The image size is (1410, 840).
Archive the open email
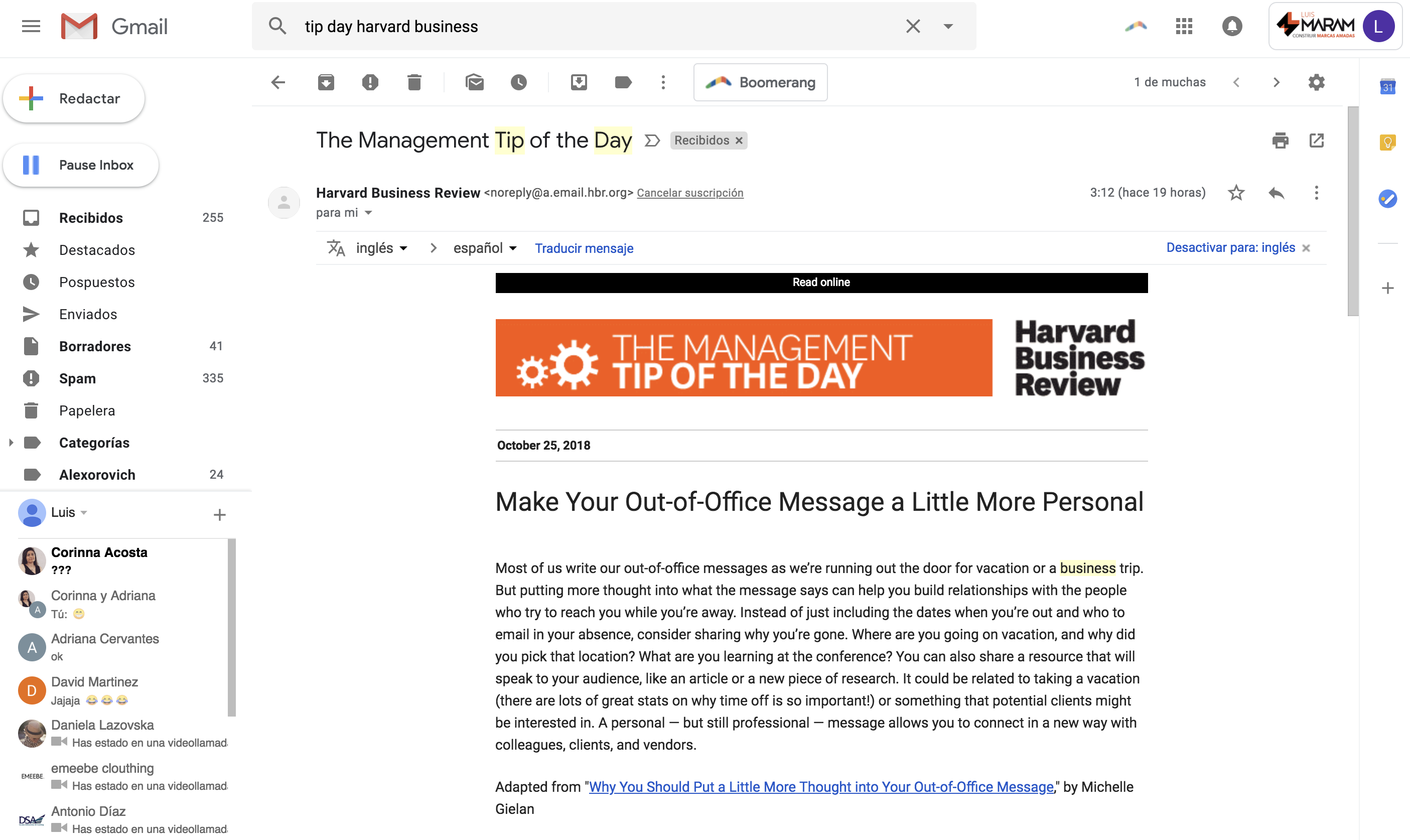tap(326, 82)
